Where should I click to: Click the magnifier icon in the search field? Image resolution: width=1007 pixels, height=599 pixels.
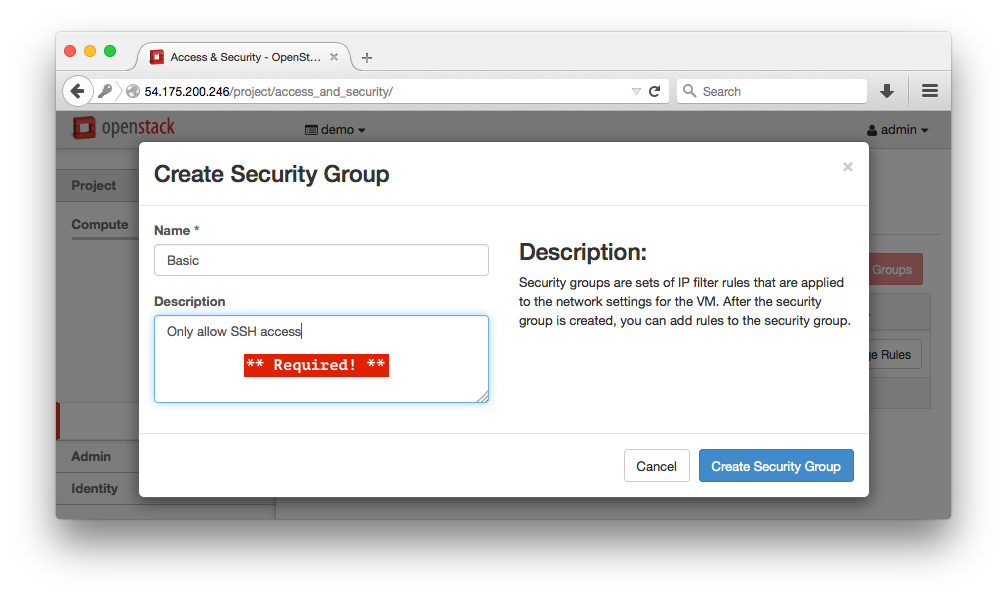(x=689, y=90)
